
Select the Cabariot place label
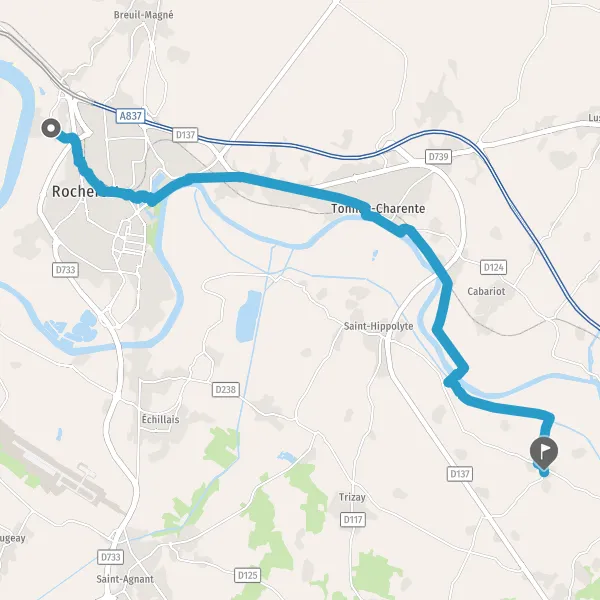(x=486, y=291)
